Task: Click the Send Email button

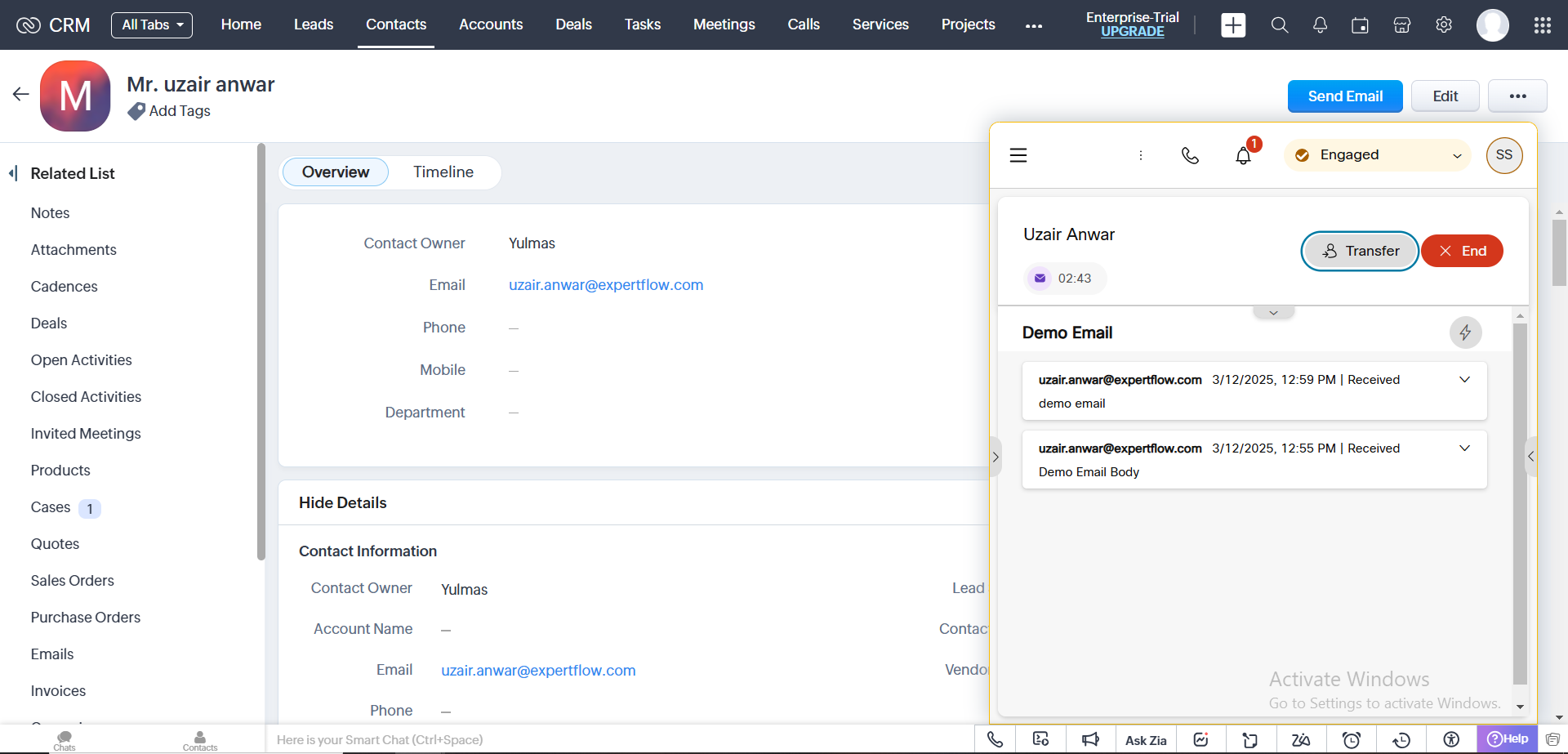Action: click(x=1344, y=96)
